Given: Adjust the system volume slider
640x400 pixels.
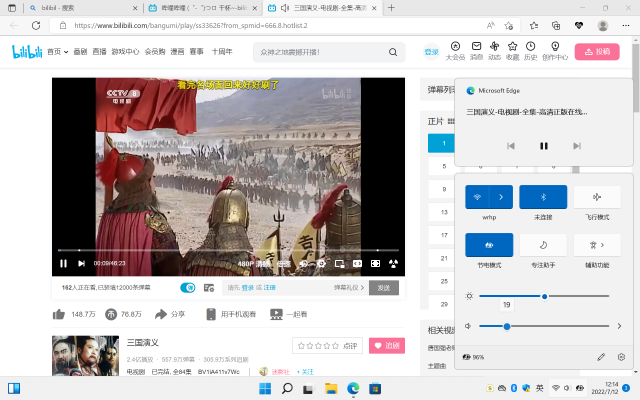Looking at the screenshot, I should (x=544, y=326).
